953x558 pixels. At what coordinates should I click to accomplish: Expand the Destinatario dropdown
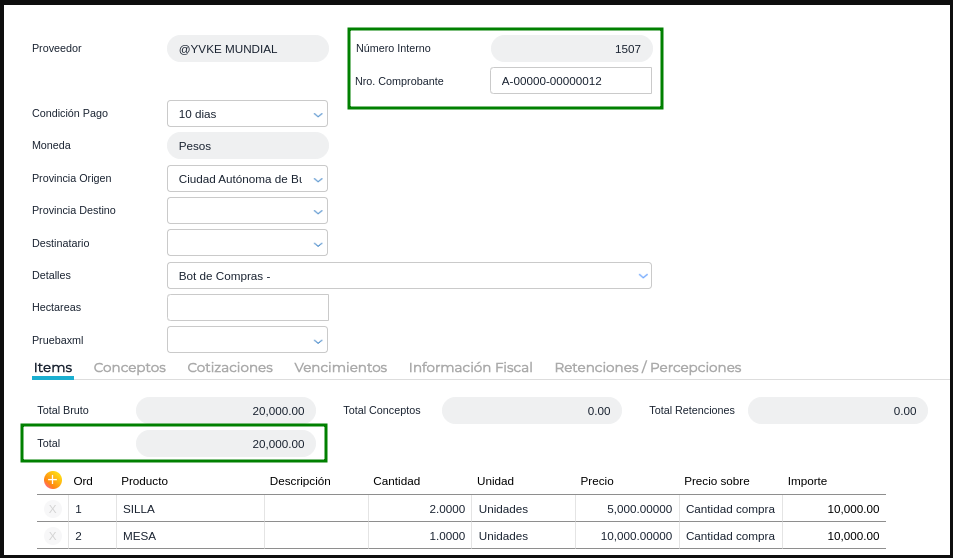click(247, 243)
